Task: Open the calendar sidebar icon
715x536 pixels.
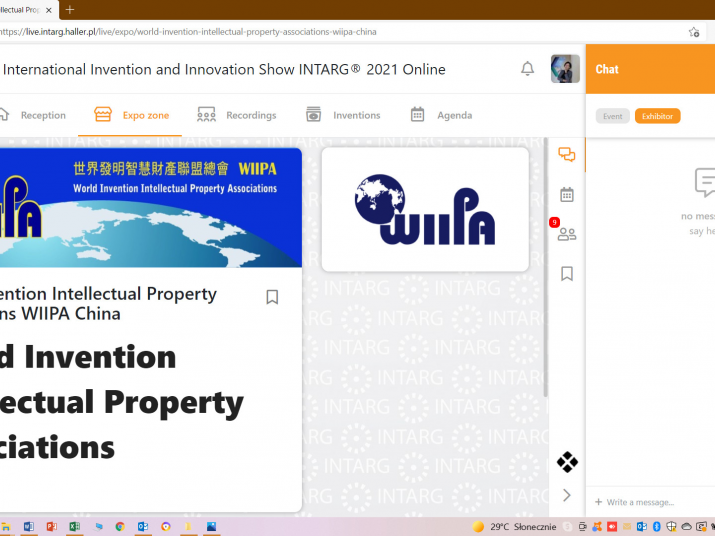Action: (567, 194)
